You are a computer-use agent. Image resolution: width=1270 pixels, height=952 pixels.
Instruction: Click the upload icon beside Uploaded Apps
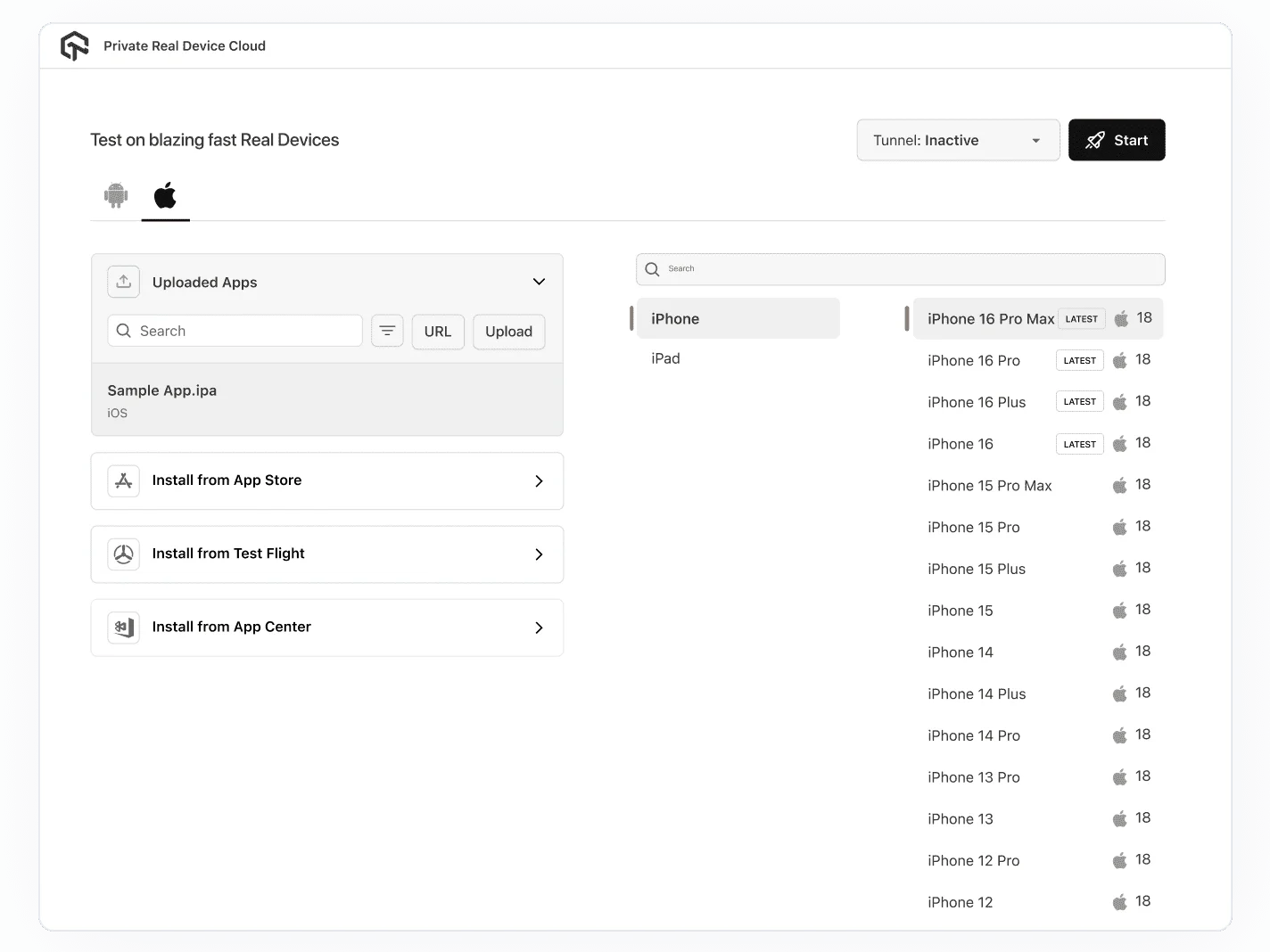123,282
